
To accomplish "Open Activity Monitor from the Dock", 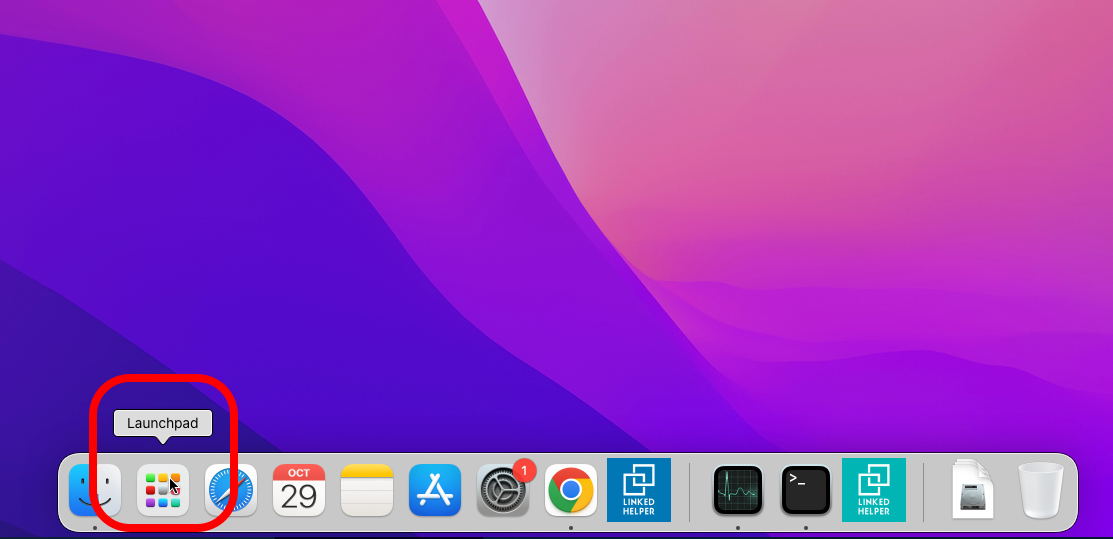I will point(738,490).
